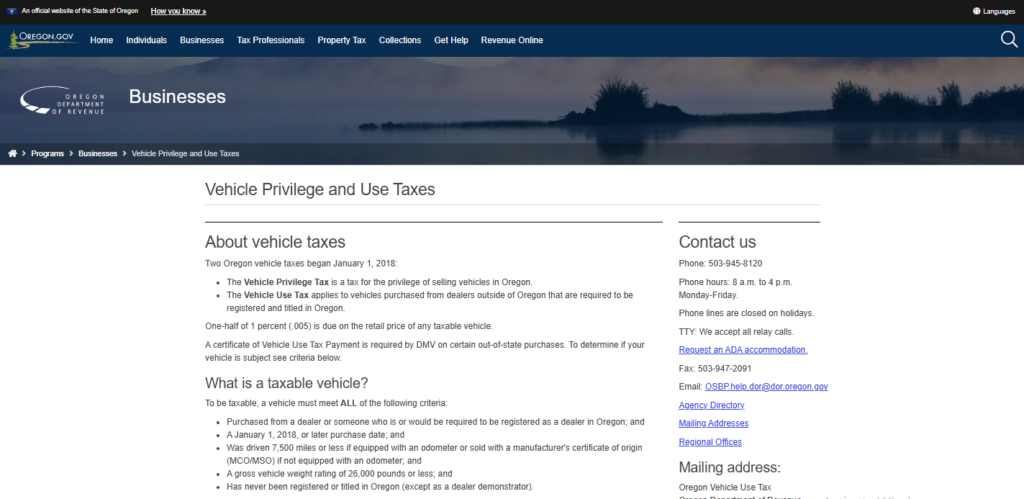This screenshot has height=499, width=1024.
Task: Click the Oregon state flag icon
Action: click(x=10, y=11)
